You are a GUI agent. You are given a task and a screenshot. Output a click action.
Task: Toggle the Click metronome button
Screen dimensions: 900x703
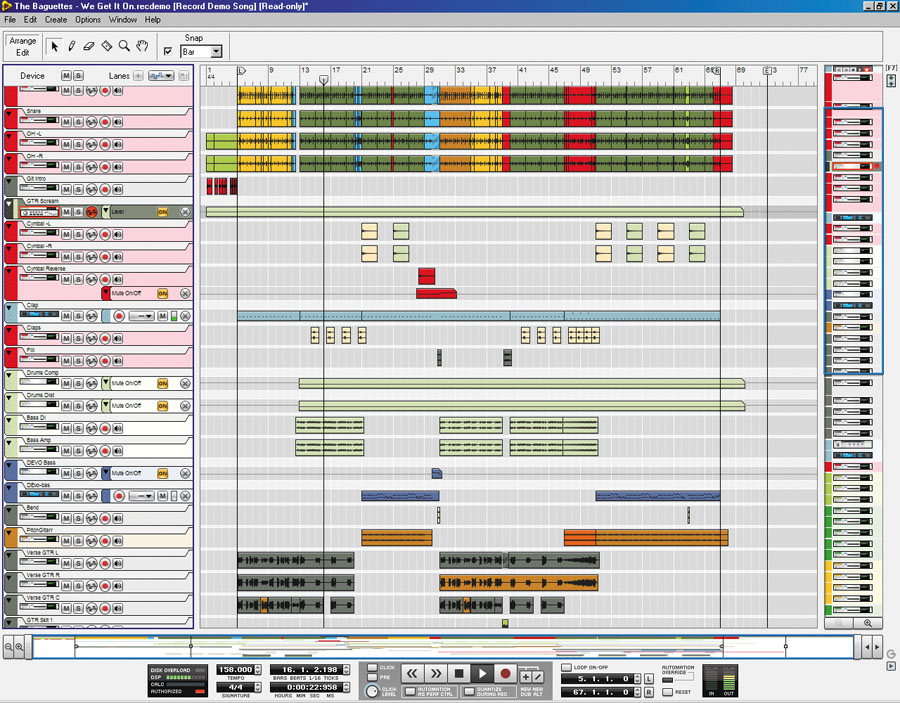[372, 667]
